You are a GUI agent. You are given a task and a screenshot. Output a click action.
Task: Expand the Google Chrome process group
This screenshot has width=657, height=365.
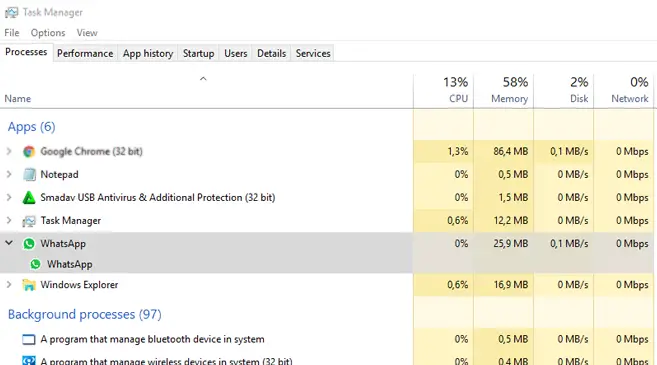(9, 151)
